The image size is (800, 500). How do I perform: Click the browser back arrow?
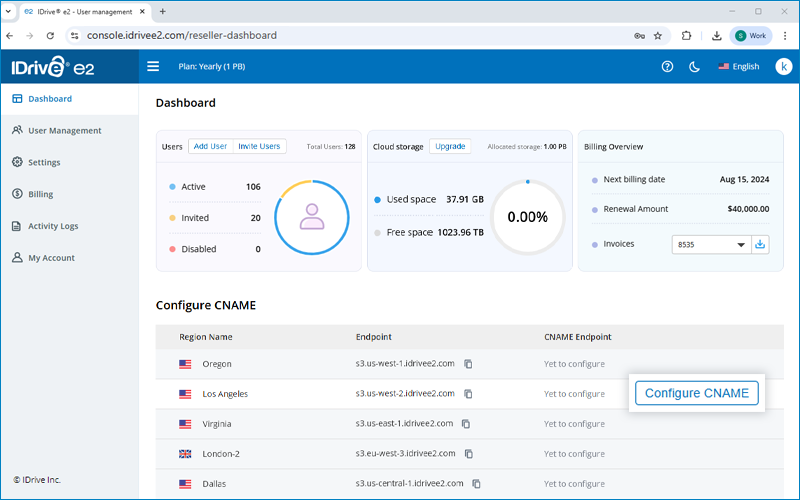pyautogui.click(x=10, y=36)
